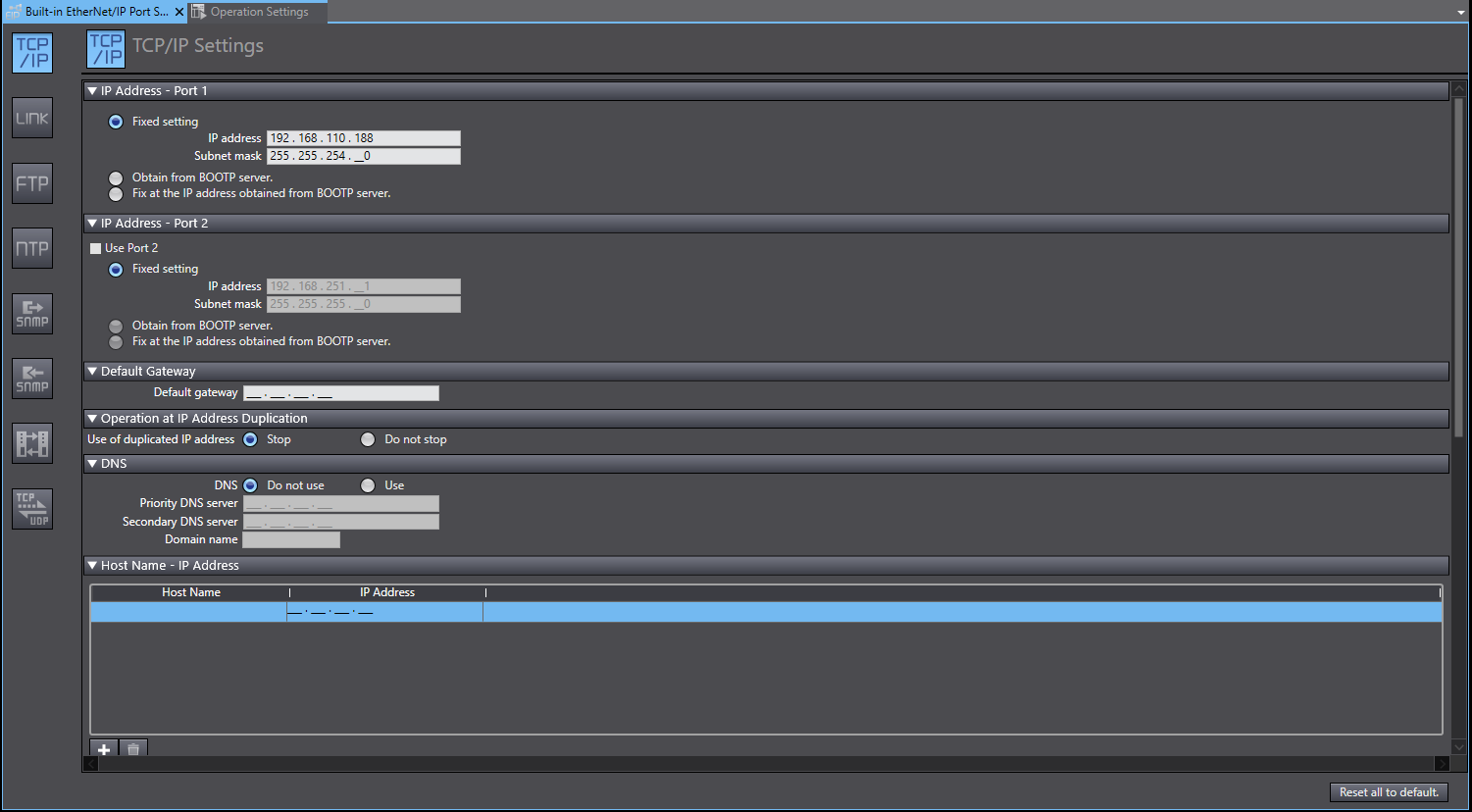
Task: Switch to the Operation Settings tab
Action: pyautogui.click(x=257, y=13)
